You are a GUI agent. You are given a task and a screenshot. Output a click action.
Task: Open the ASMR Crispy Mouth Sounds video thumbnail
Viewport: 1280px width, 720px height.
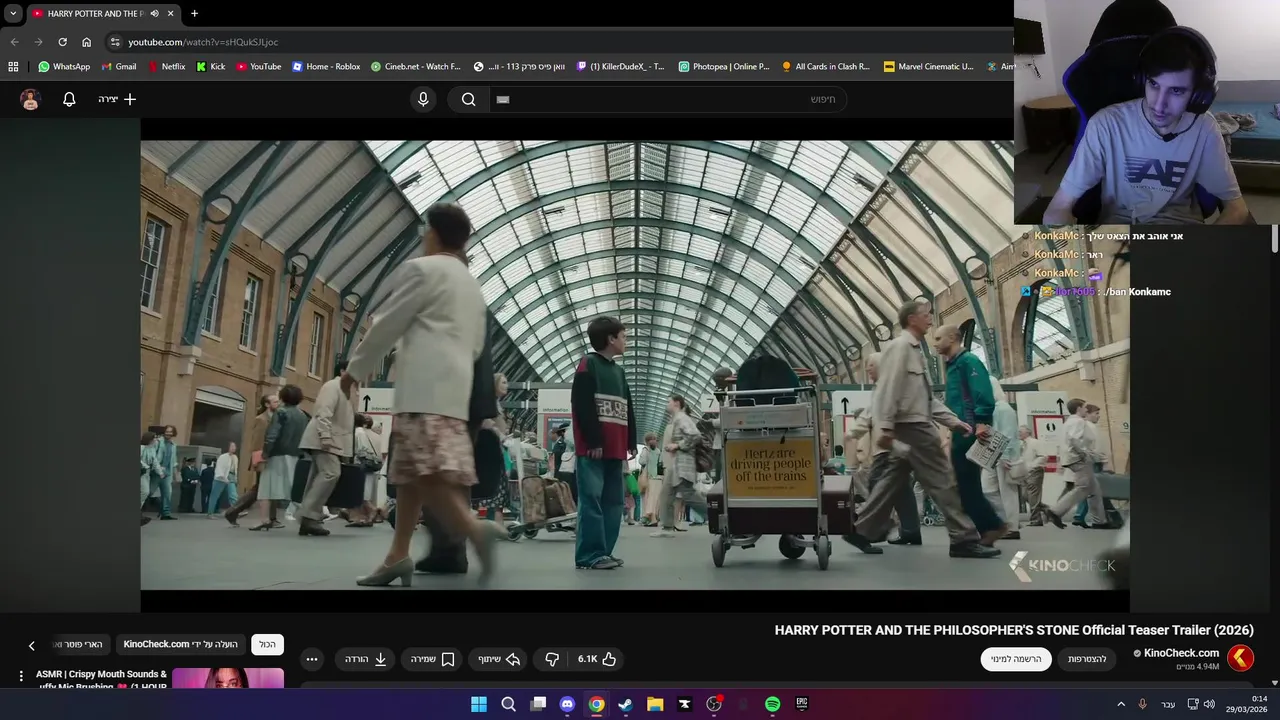pos(228,678)
